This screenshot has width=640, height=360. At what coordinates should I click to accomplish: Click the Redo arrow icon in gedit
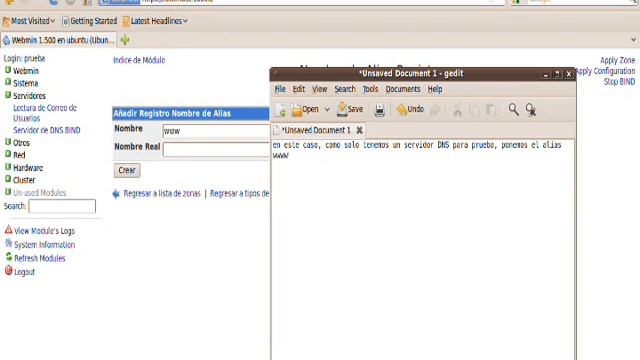click(x=436, y=110)
